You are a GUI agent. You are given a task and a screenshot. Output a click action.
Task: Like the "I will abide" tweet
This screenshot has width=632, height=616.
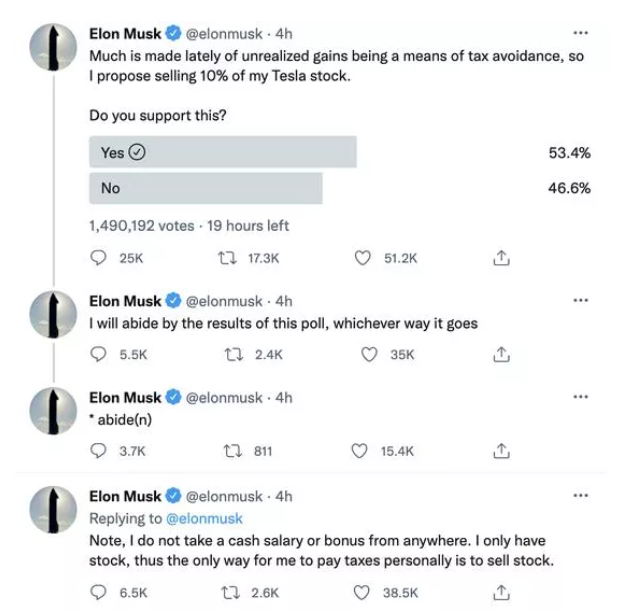click(x=364, y=354)
